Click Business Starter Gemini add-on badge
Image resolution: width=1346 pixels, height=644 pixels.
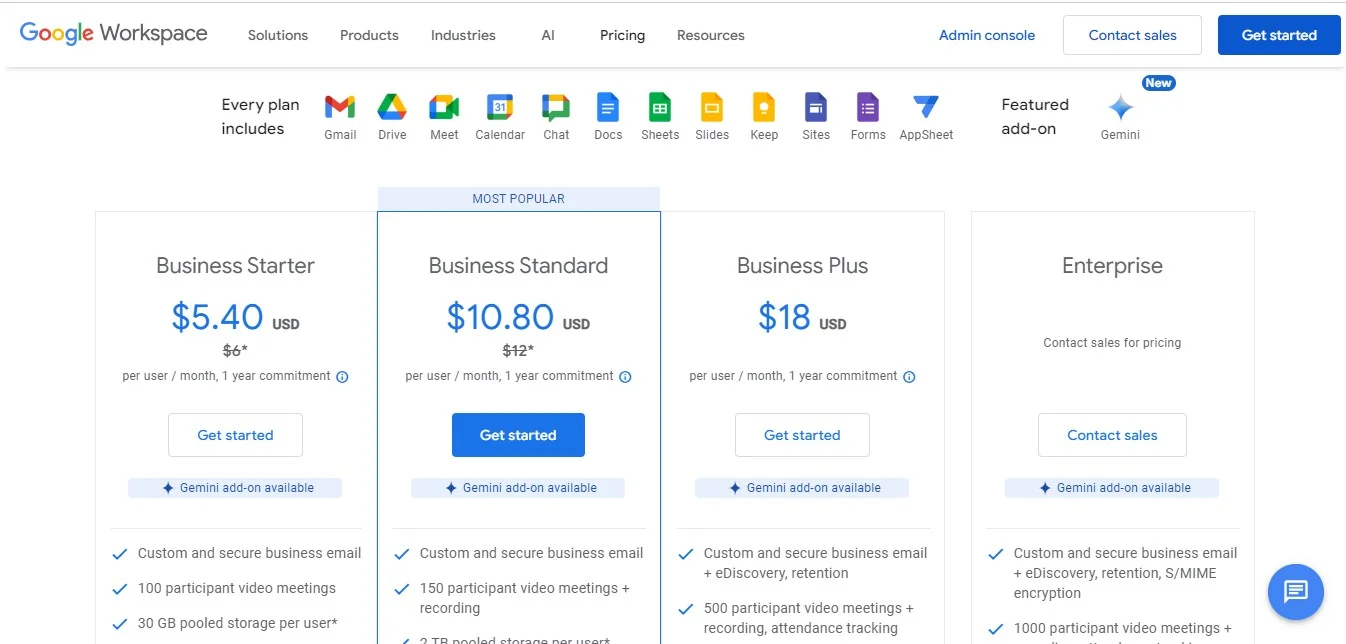[x=235, y=488]
